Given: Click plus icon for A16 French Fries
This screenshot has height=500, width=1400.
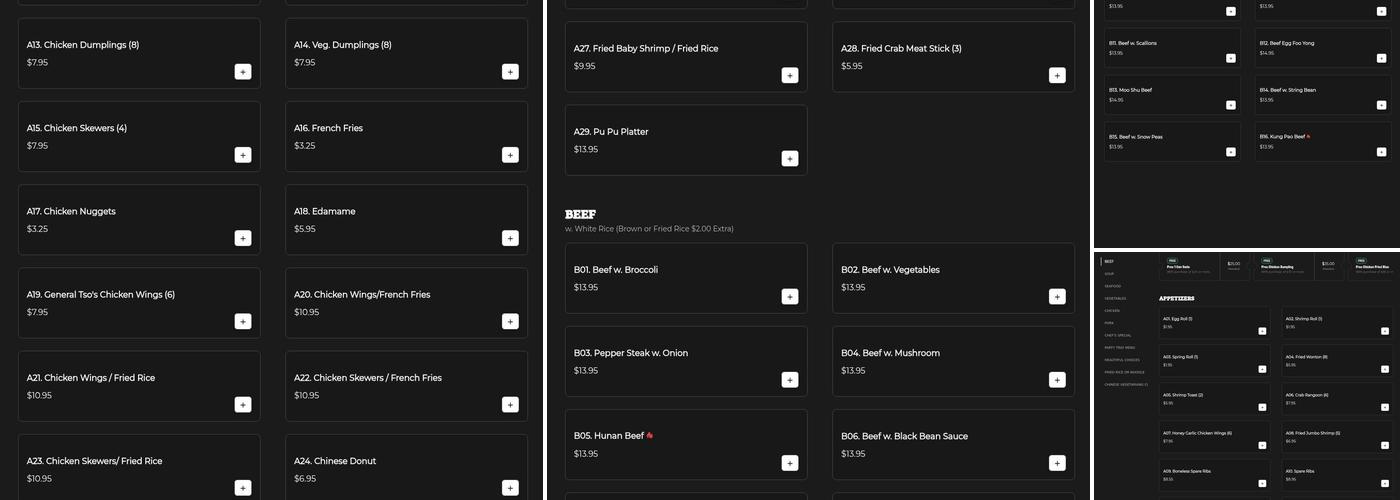Looking at the screenshot, I should 510,155.
